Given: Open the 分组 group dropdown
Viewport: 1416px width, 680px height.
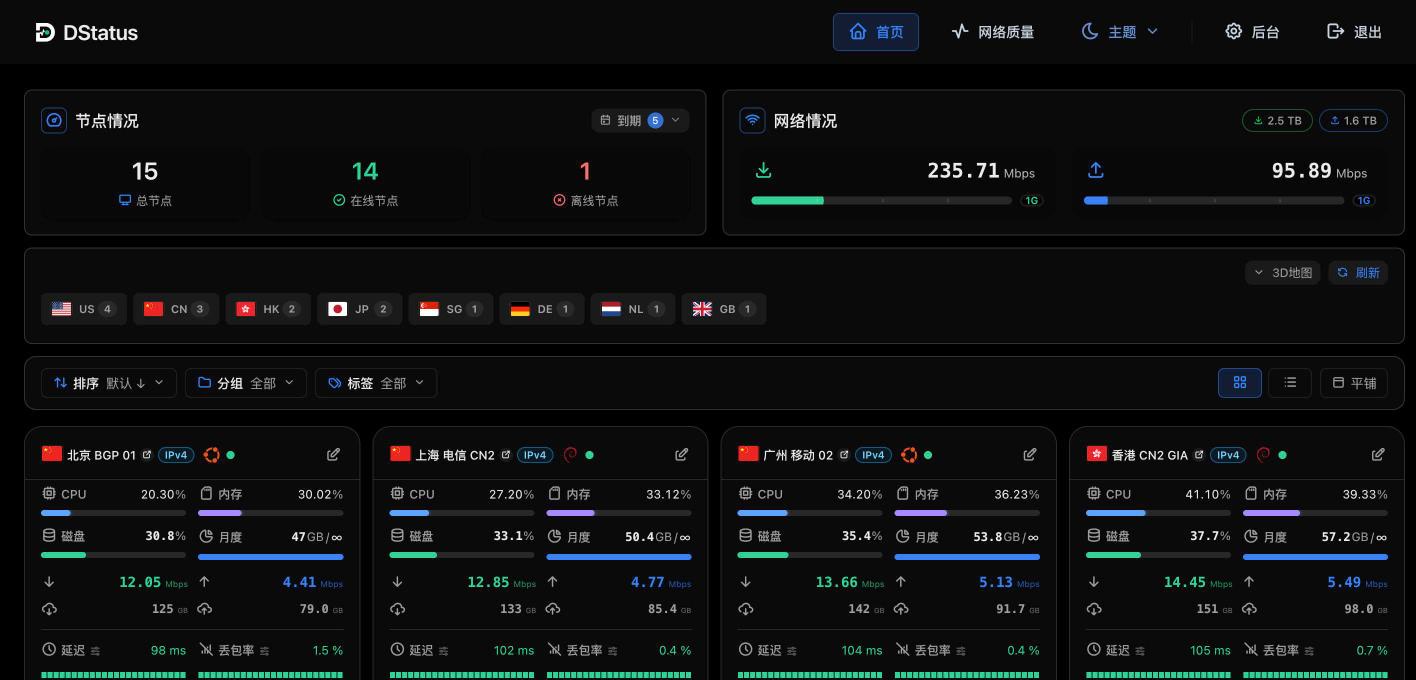Looking at the screenshot, I should [246, 383].
